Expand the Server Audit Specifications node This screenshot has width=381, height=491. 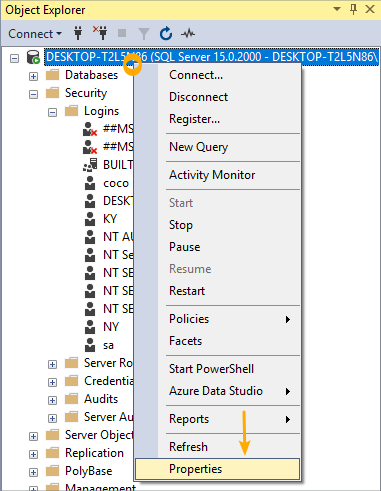tap(52, 419)
